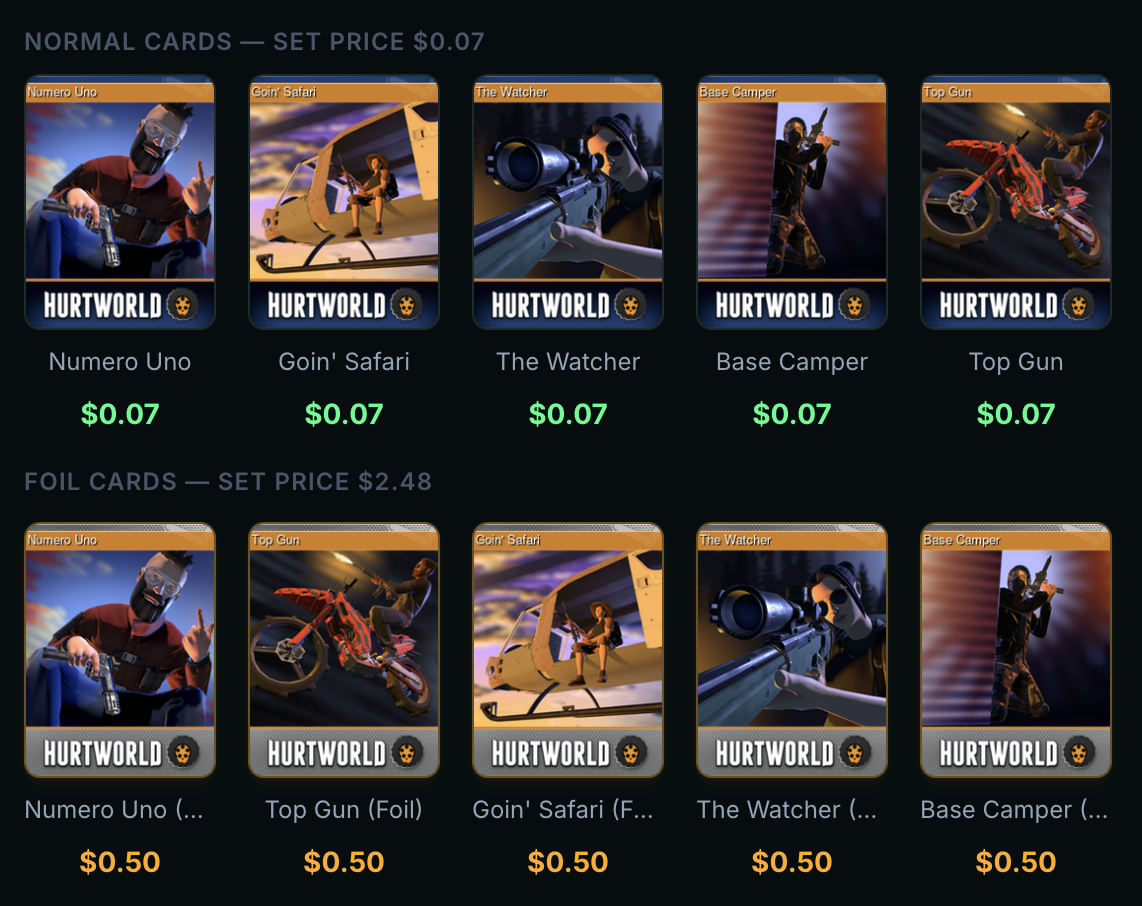Screen dimensions: 1142x906
Task: Open the Goin' Safari foil card image
Action: pyautogui.click(x=568, y=650)
